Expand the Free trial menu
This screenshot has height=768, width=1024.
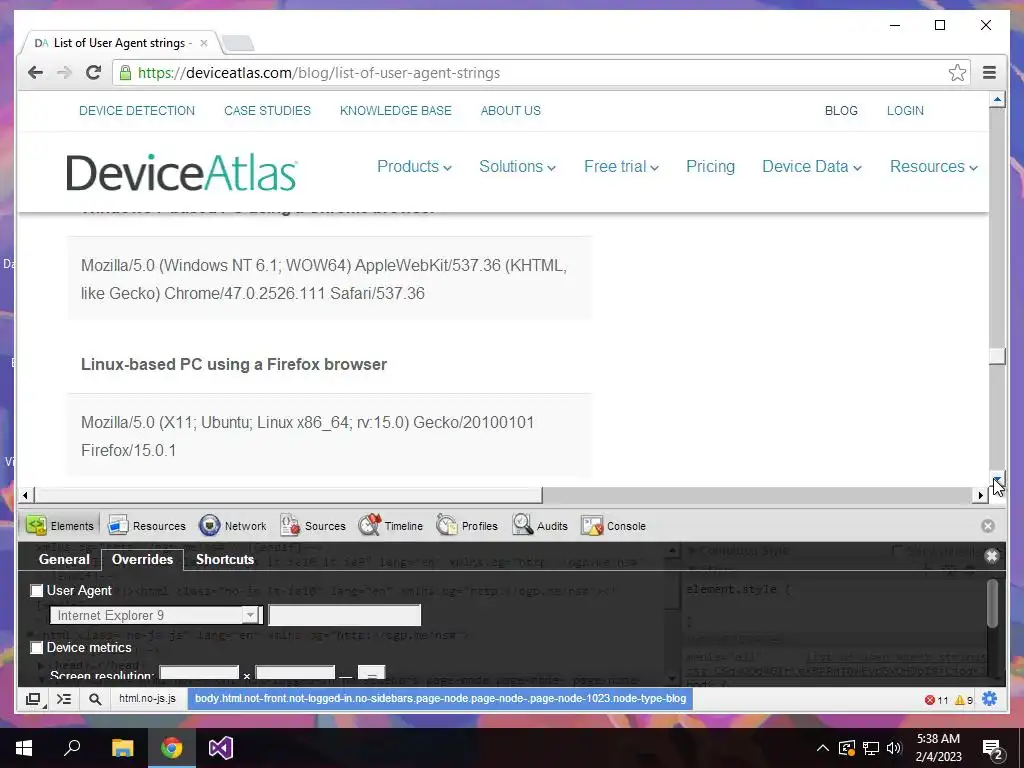tap(621, 167)
